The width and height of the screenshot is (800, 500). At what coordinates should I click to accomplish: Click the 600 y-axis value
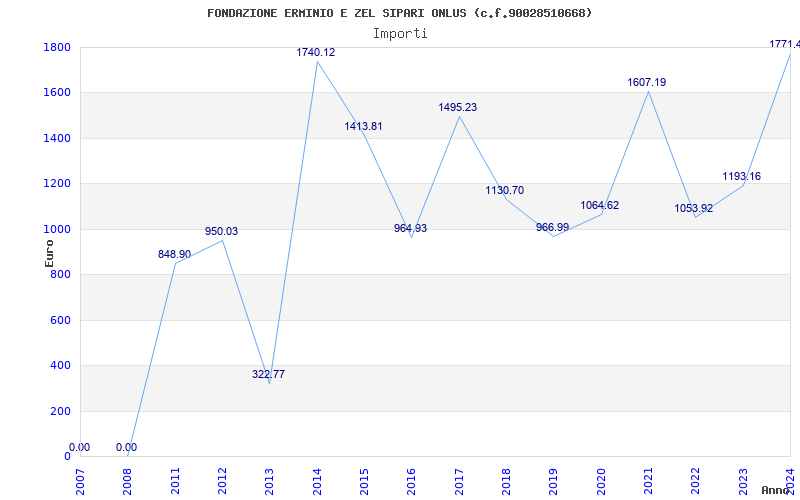[x=60, y=320]
